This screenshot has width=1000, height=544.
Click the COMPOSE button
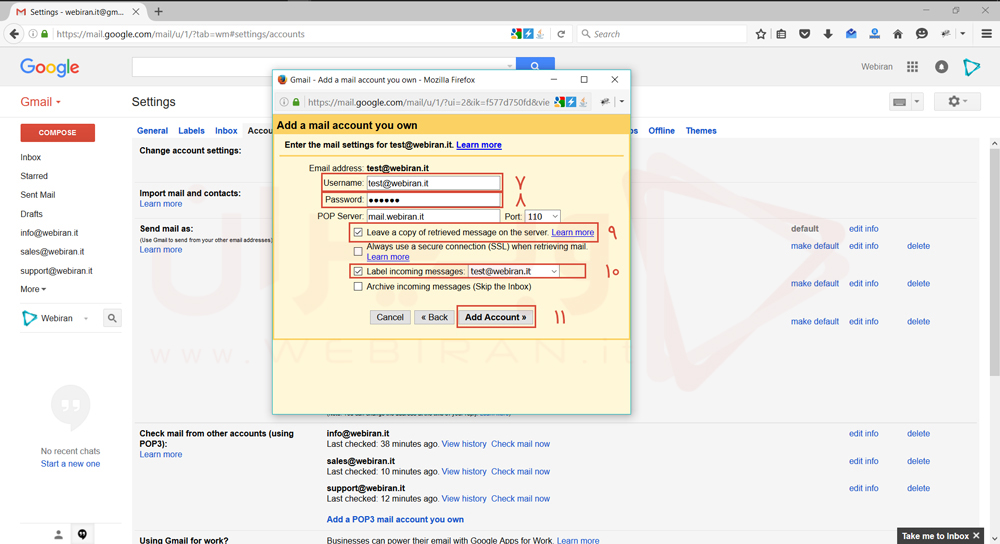57,133
